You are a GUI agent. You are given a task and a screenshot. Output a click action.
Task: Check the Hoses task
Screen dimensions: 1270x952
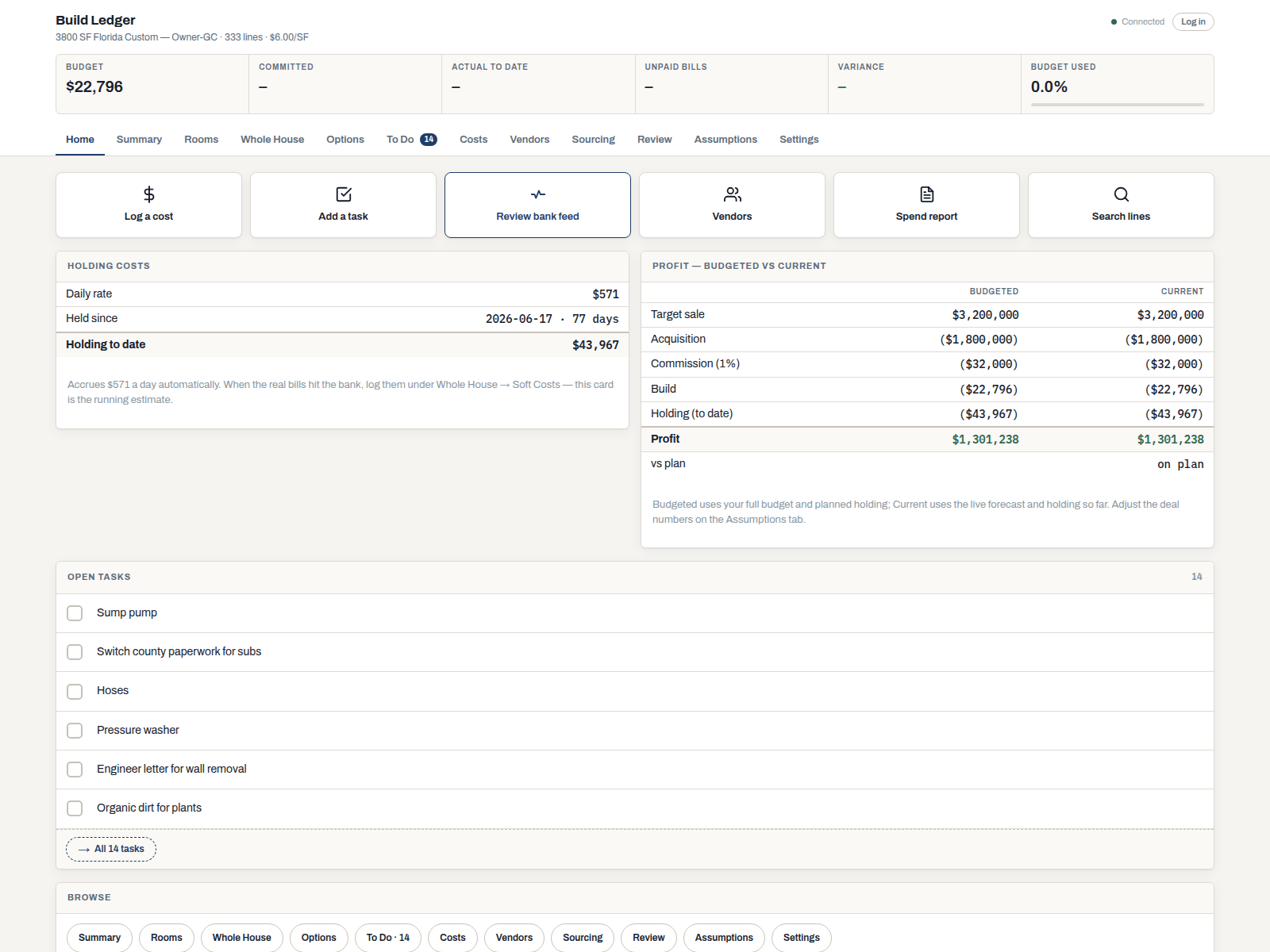pos(75,691)
